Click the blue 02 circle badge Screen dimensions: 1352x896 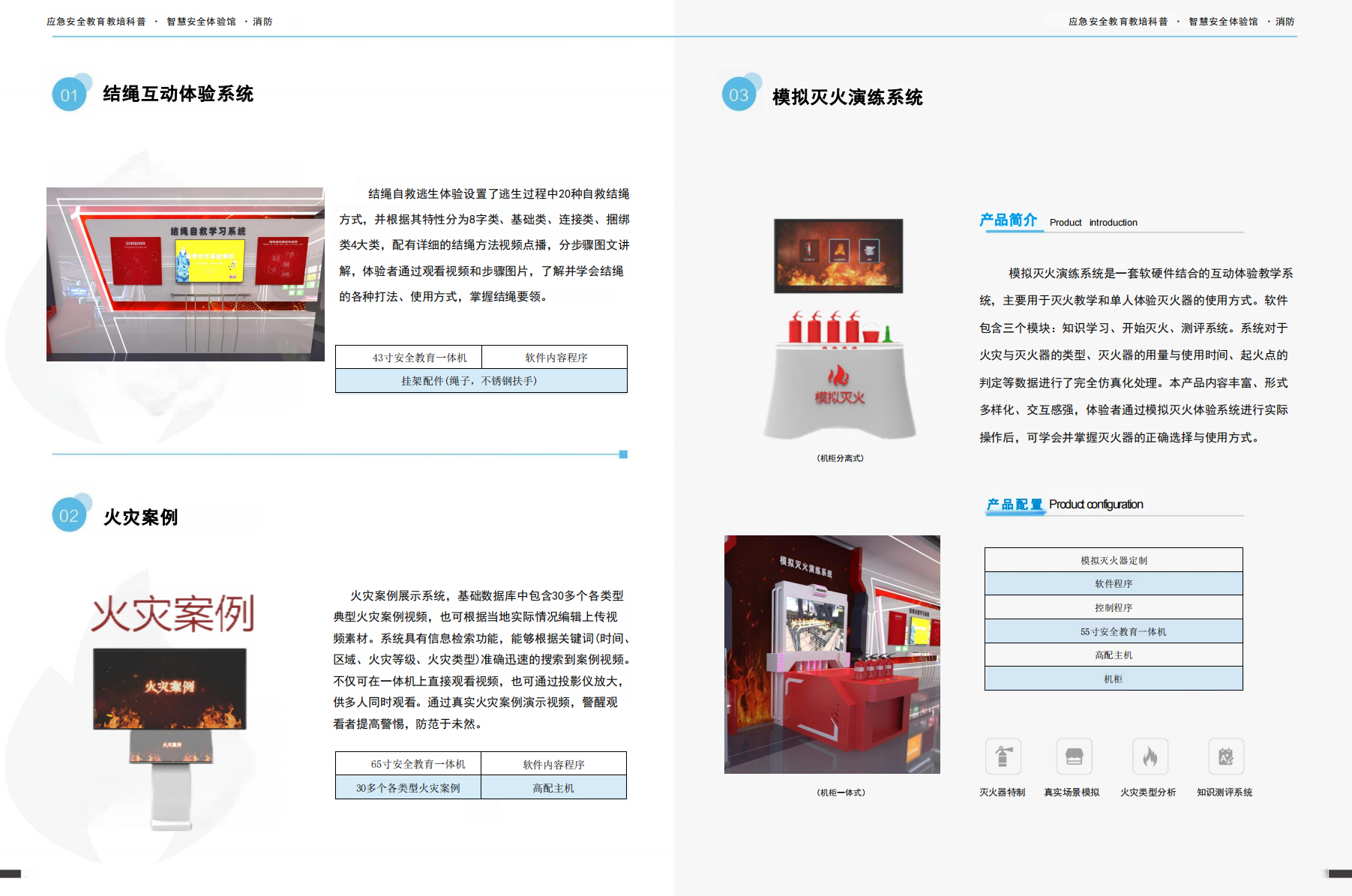click(70, 516)
